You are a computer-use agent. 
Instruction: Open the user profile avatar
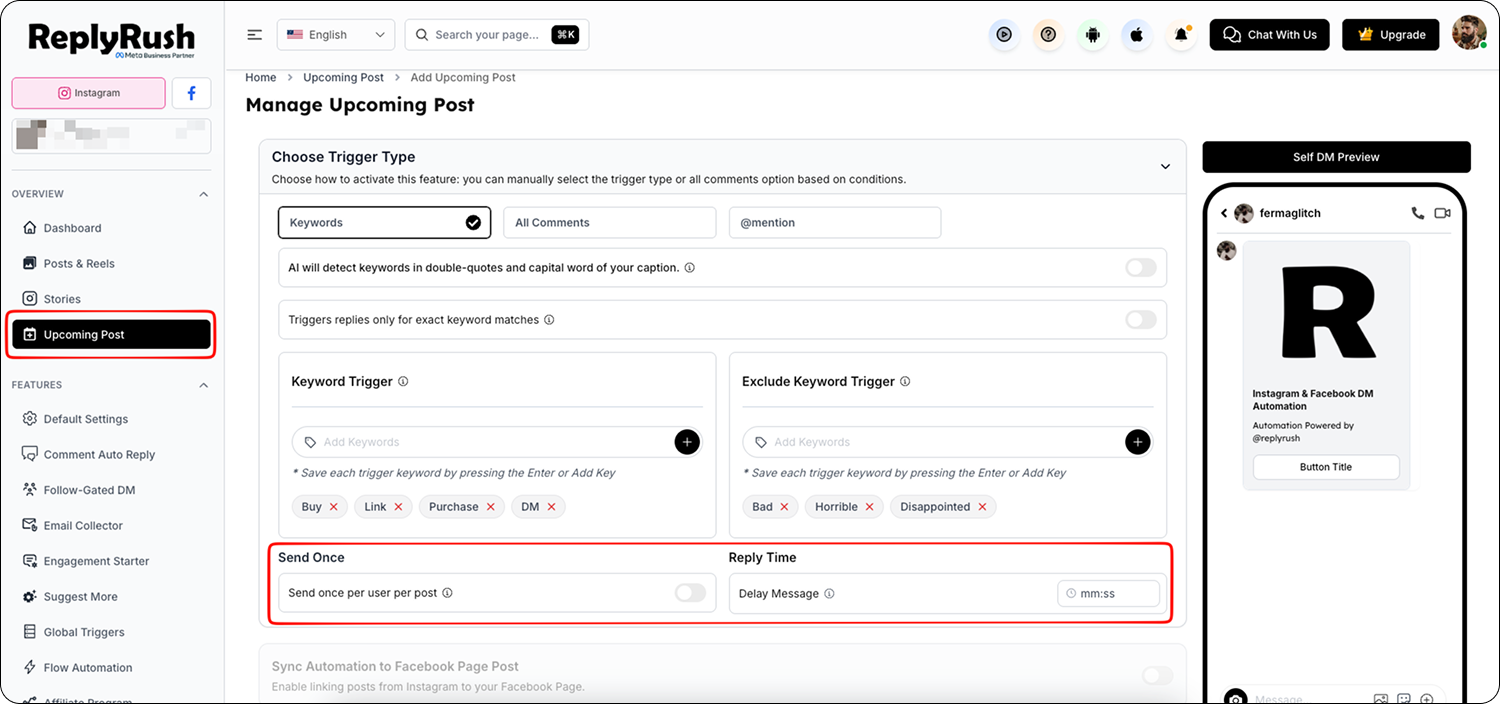click(1469, 33)
